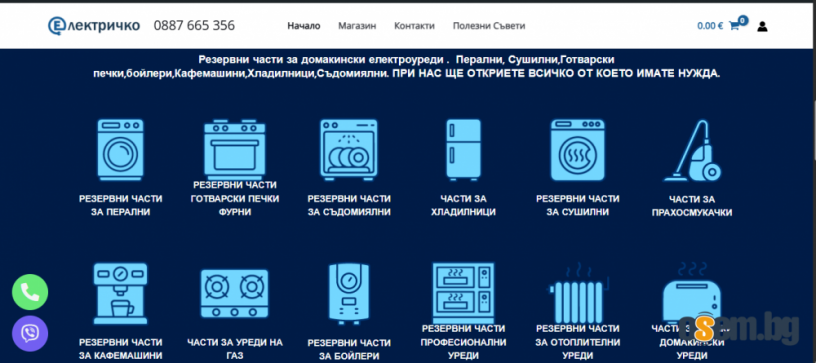816x363 pixels.
Task: Open РЕЗЕРВНИ ЧАСТИ ЗА БОЙЛЕРИ link
Action: pyautogui.click(x=349, y=349)
